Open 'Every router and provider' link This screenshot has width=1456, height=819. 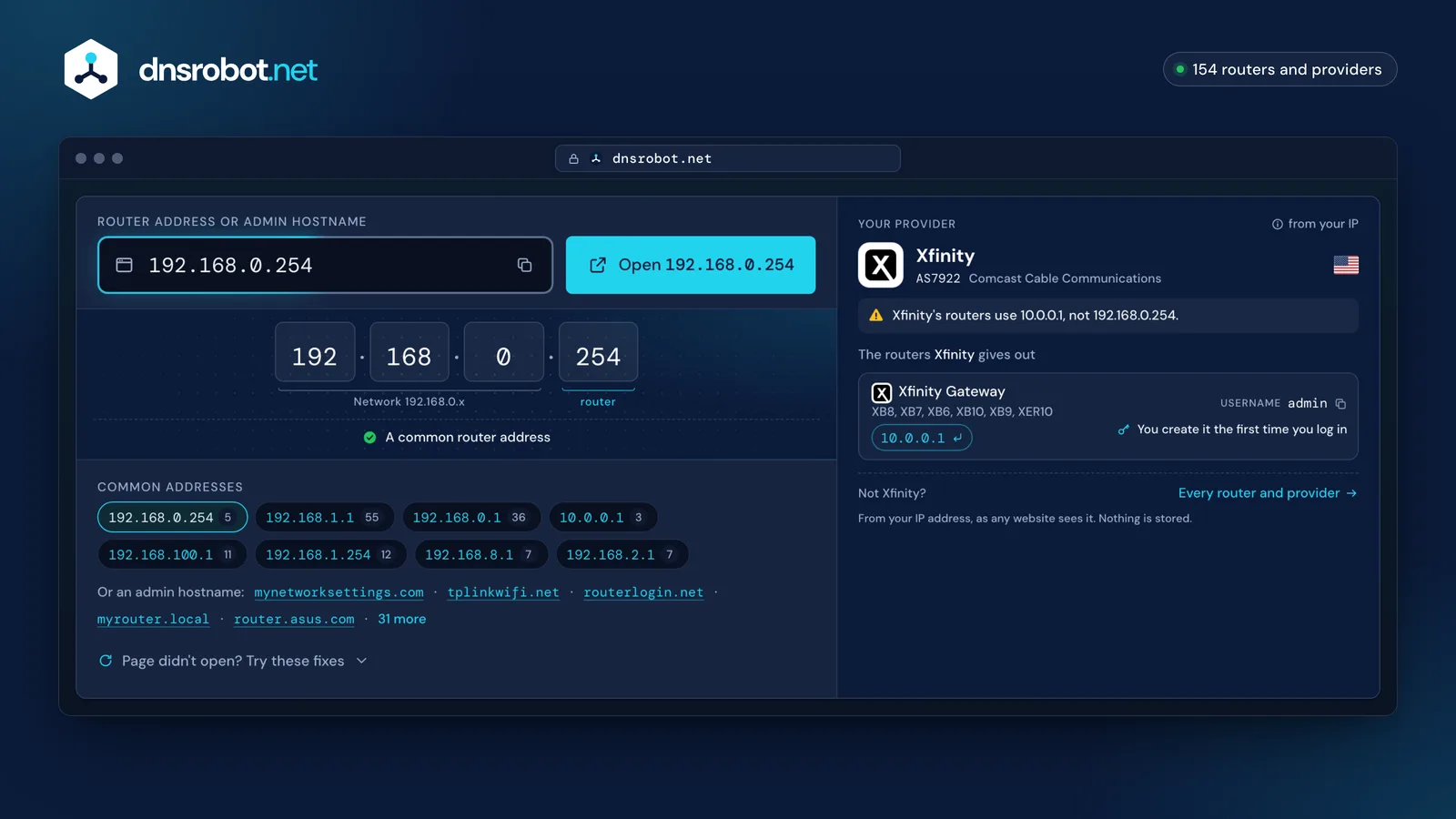(x=1268, y=493)
